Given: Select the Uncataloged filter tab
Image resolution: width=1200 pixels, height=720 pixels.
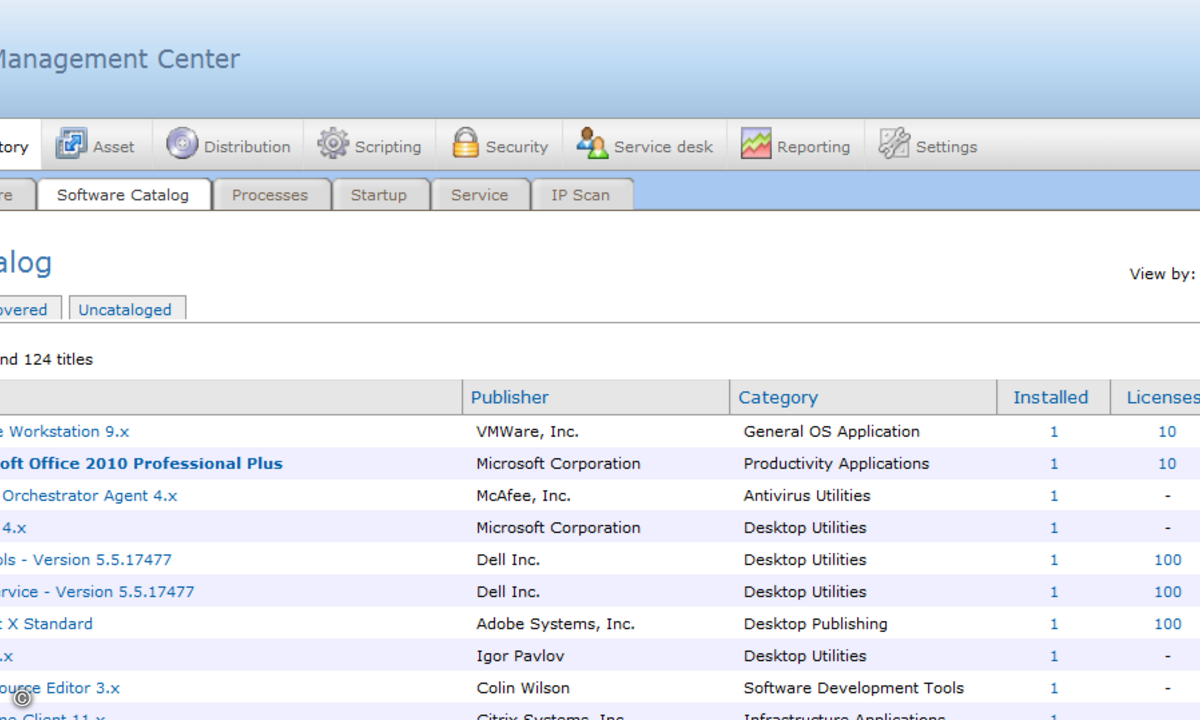Looking at the screenshot, I should (x=126, y=310).
